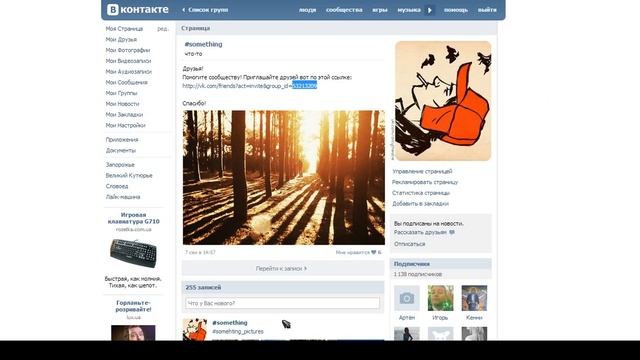Screen dimensions: 640x360
Task: Open subscriber Артём's placeholder avatar
Action: click(x=407, y=298)
